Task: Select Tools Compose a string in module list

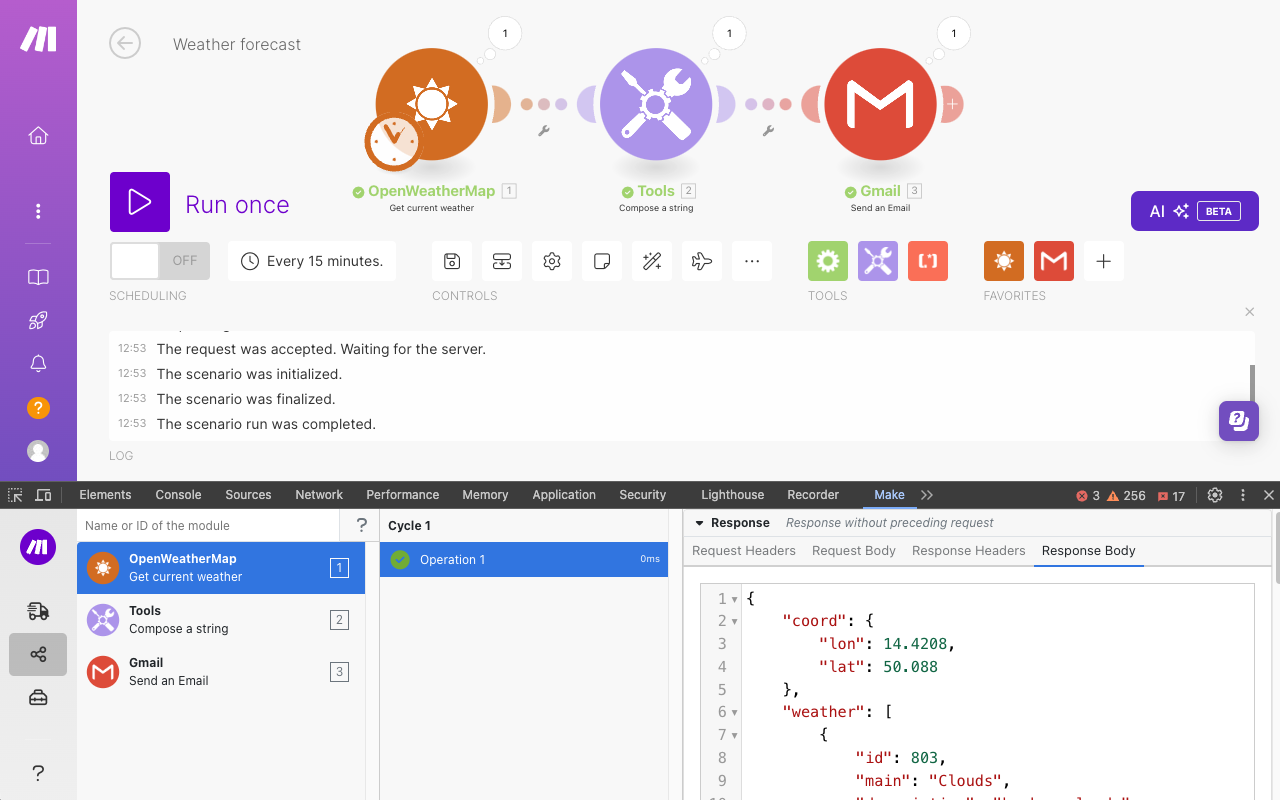Action: point(221,620)
